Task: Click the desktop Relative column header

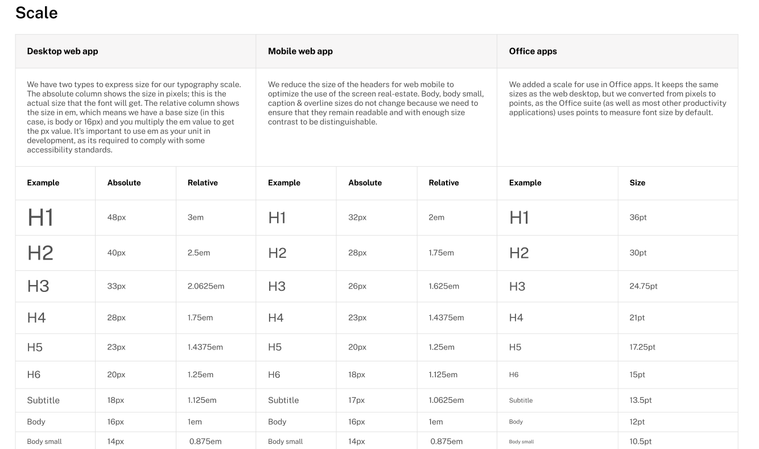Action: click(x=202, y=182)
